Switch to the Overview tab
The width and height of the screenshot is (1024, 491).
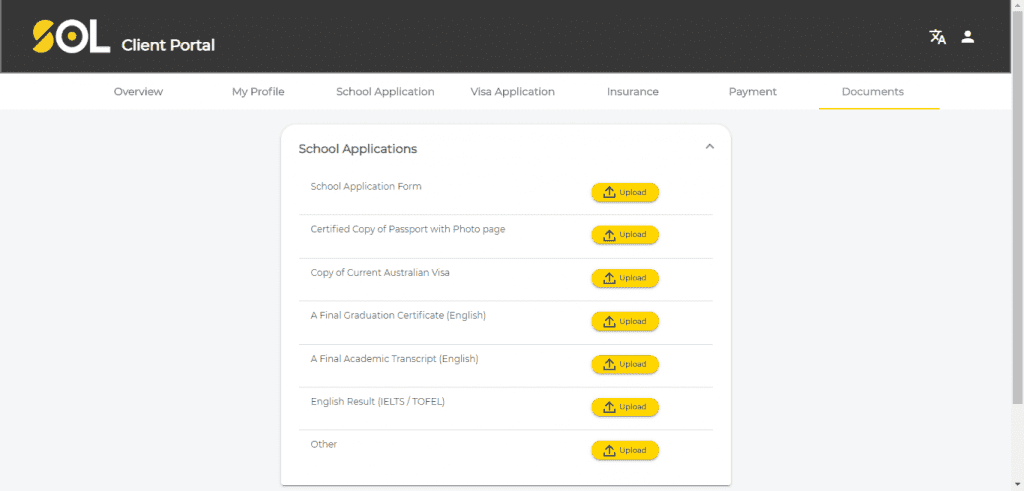coord(138,92)
